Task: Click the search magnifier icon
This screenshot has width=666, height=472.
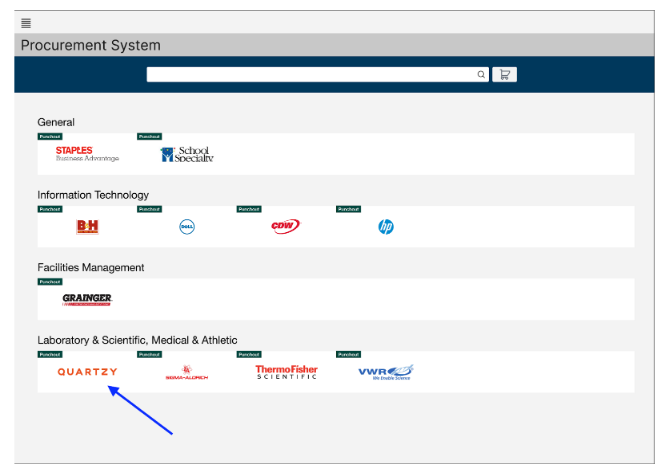Action: (481, 74)
